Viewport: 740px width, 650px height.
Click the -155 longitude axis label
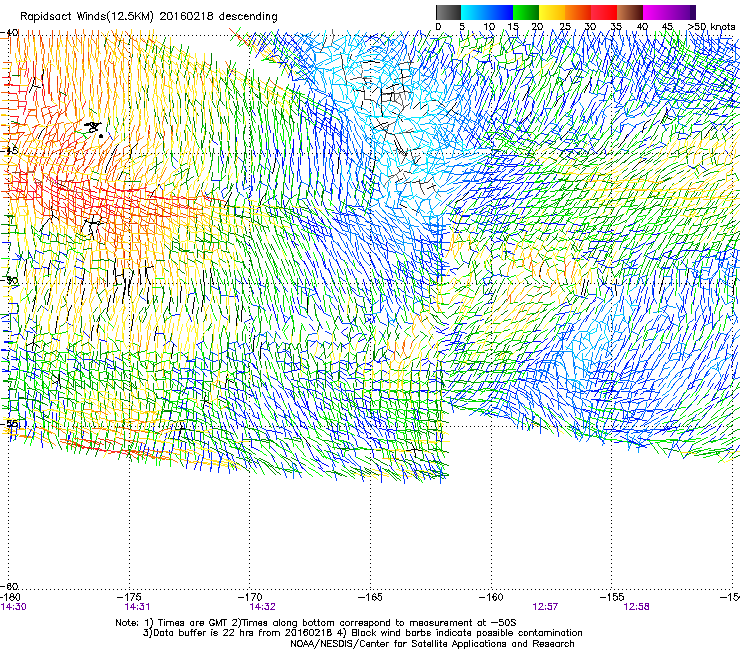pos(612,597)
